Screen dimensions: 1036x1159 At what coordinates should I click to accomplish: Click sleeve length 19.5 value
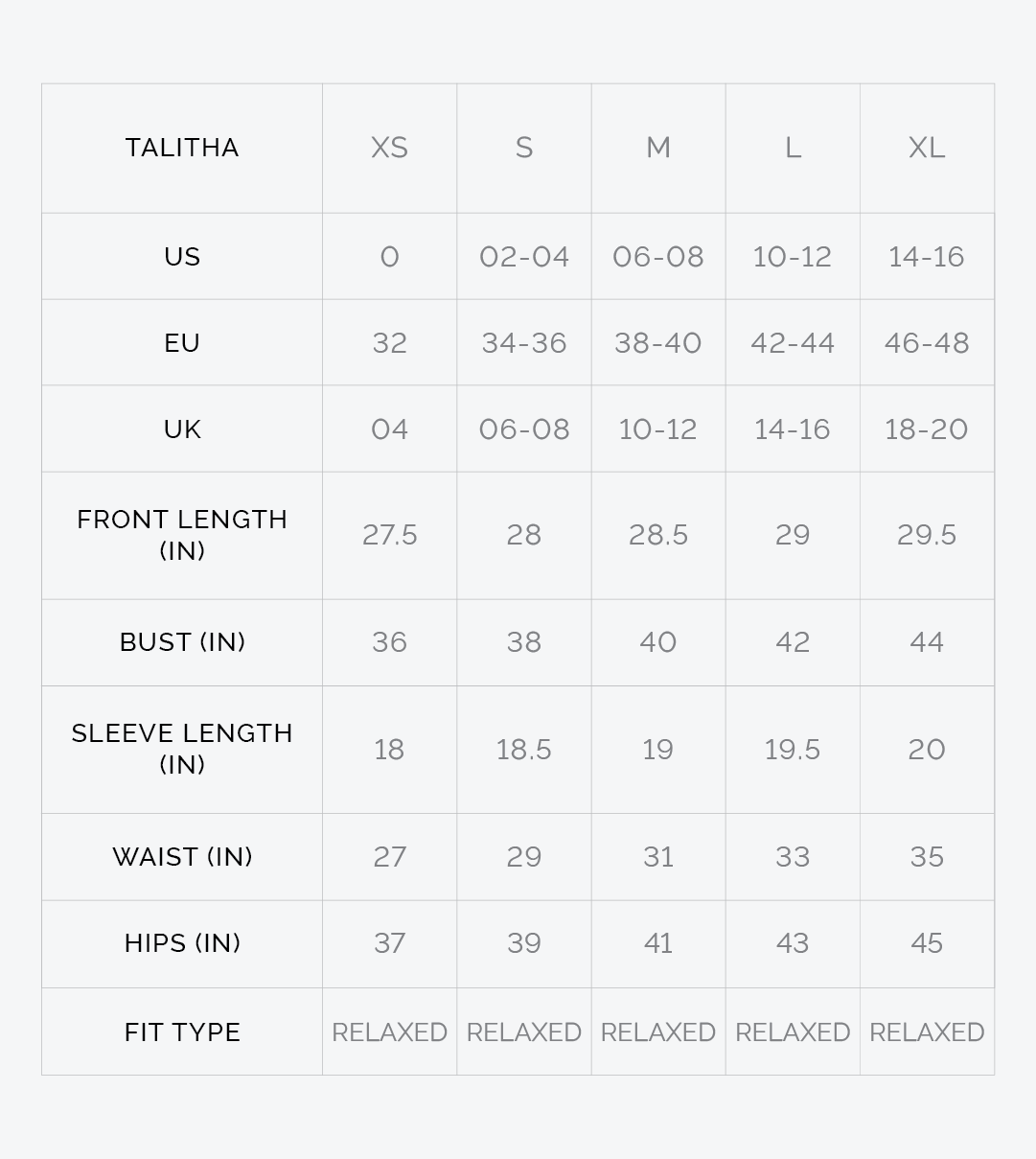click(793, 750)
